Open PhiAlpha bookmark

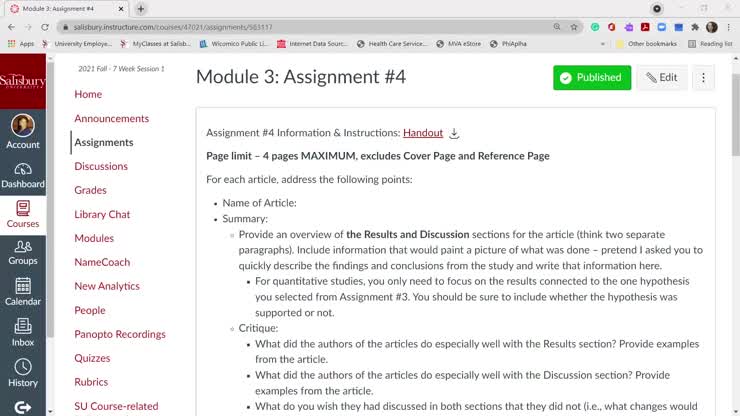(x=509, y=44)
